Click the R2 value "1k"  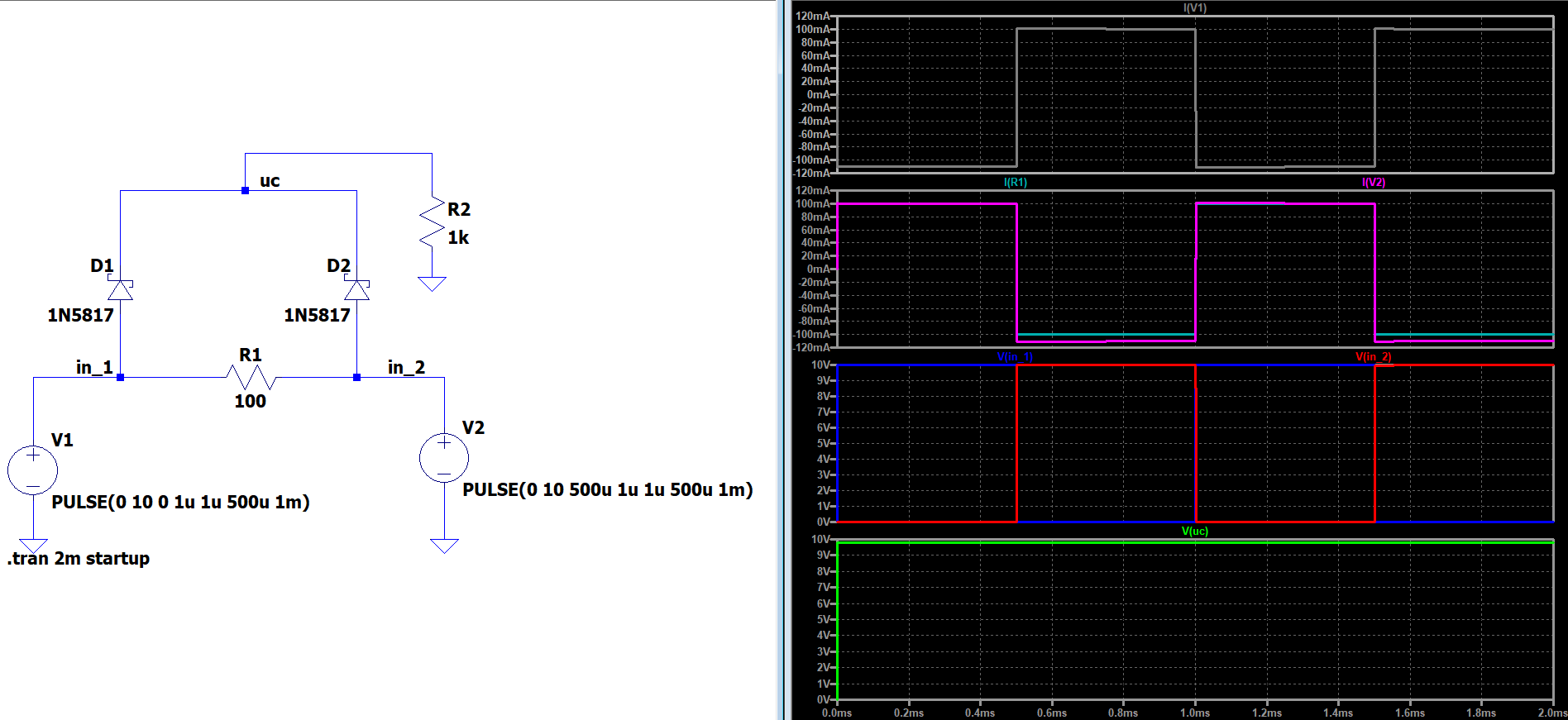458,237
